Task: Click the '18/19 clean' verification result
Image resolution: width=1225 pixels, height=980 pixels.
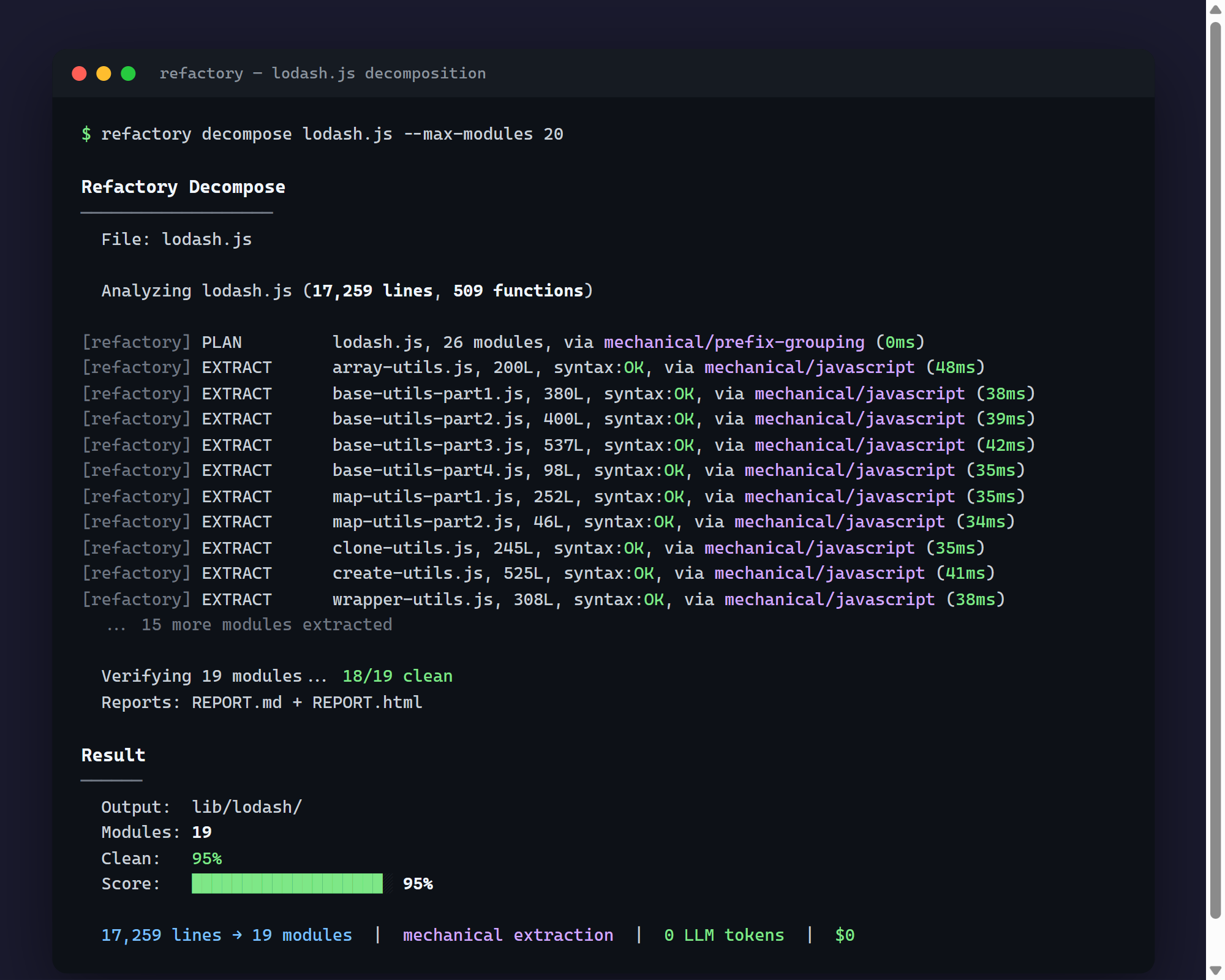Action: [397, 676]
